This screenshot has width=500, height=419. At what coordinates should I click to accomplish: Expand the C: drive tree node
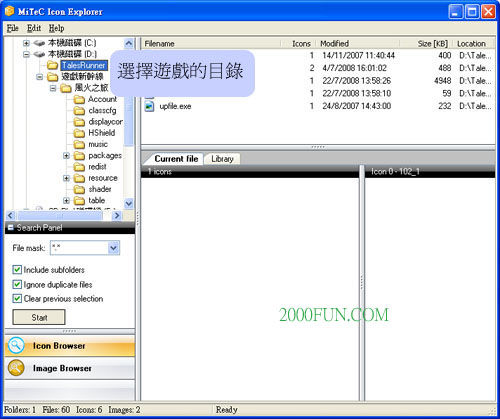pyautogui.click(x=26, y=43)
